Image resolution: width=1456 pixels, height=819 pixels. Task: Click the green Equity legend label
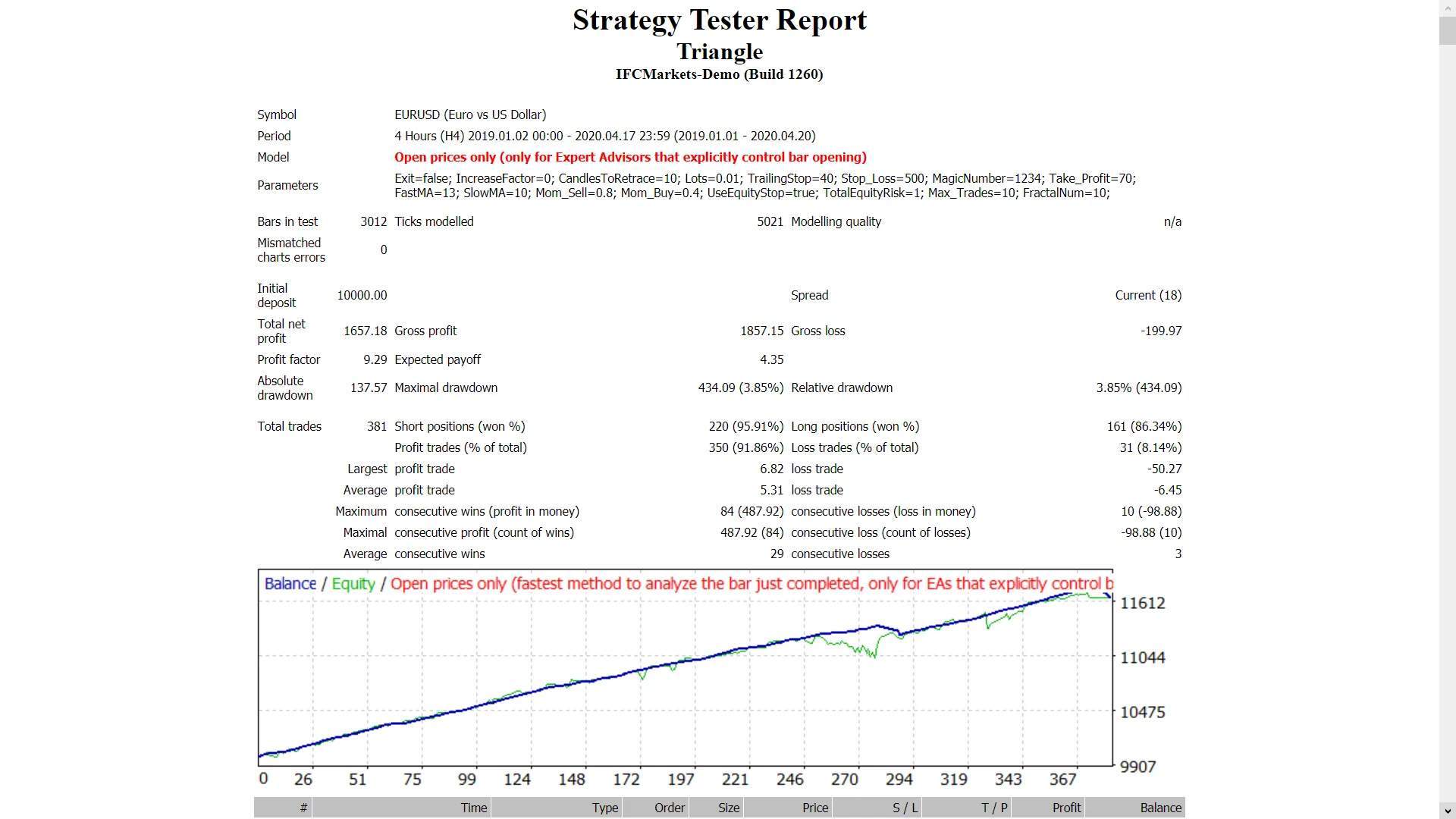(353, 584)
